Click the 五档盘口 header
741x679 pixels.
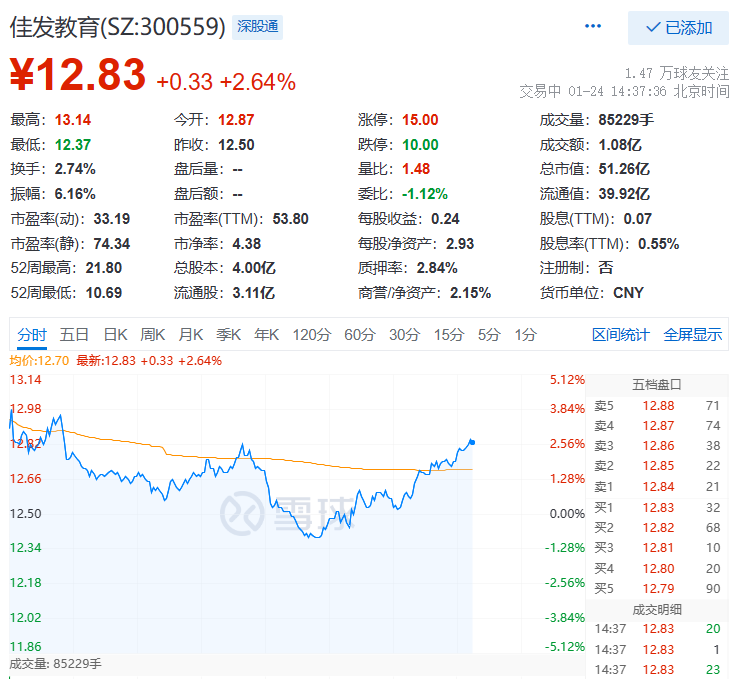(x=657, y=385)
